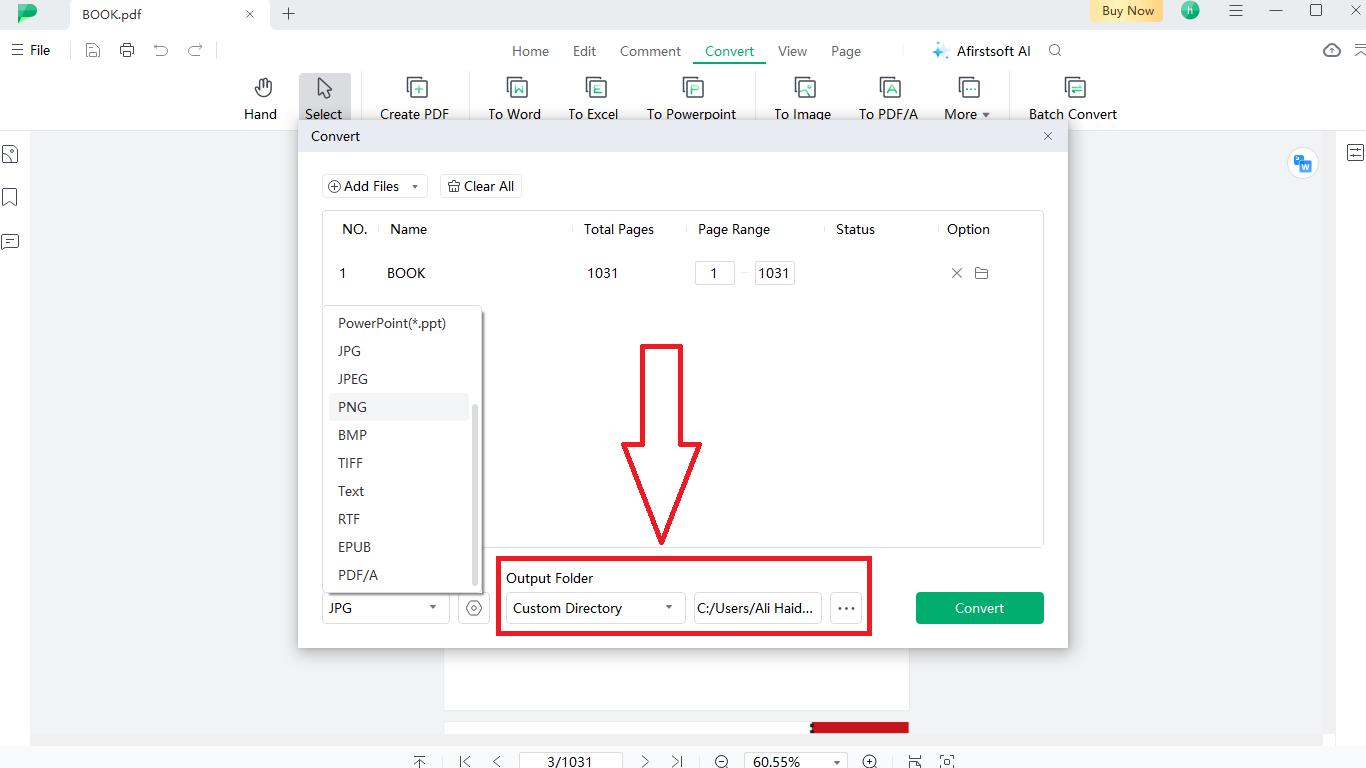
Task: Switch to the Edit tab
Action: [584, 51]
